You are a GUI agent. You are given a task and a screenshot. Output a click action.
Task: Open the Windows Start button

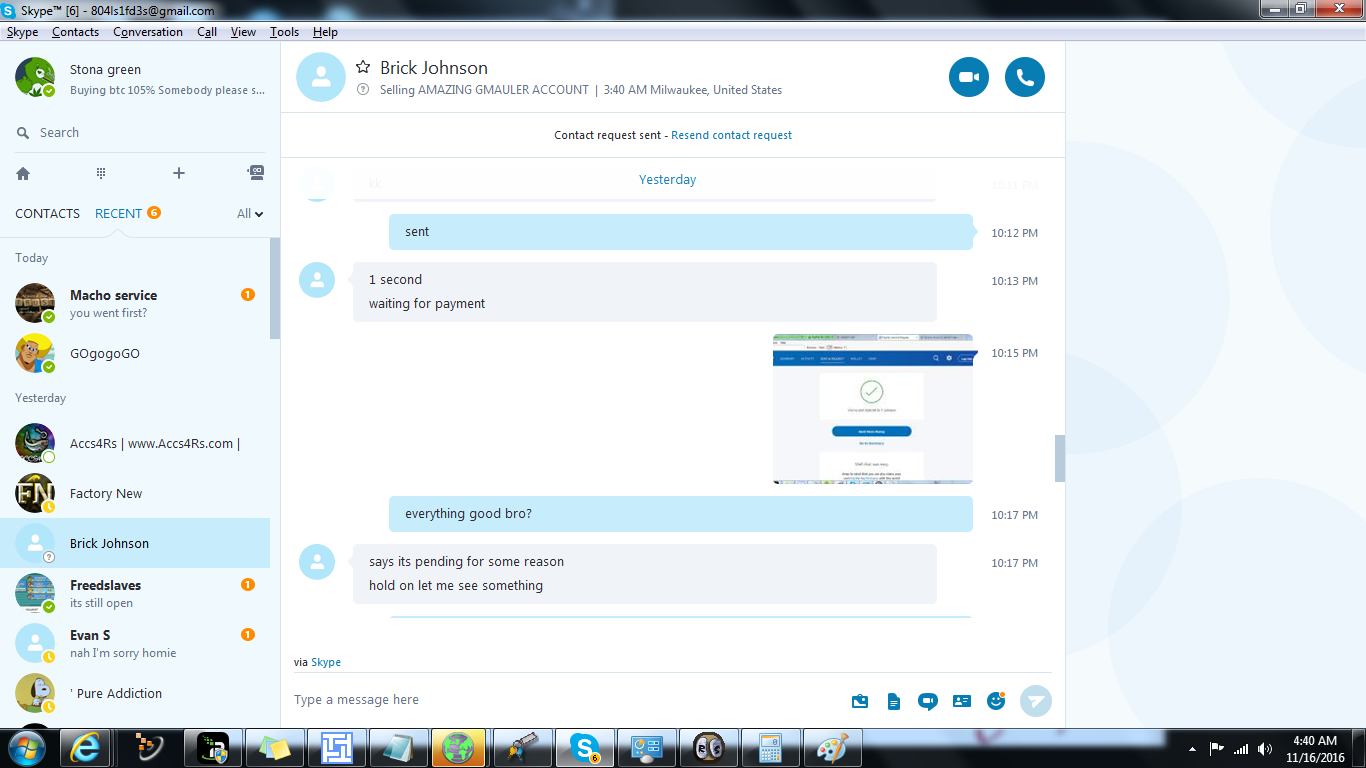(x=24, y=748)
